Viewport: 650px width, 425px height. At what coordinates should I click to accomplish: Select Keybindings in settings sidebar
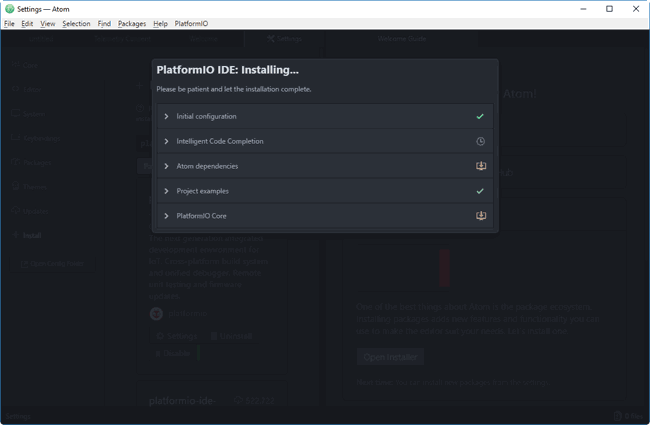36,138
